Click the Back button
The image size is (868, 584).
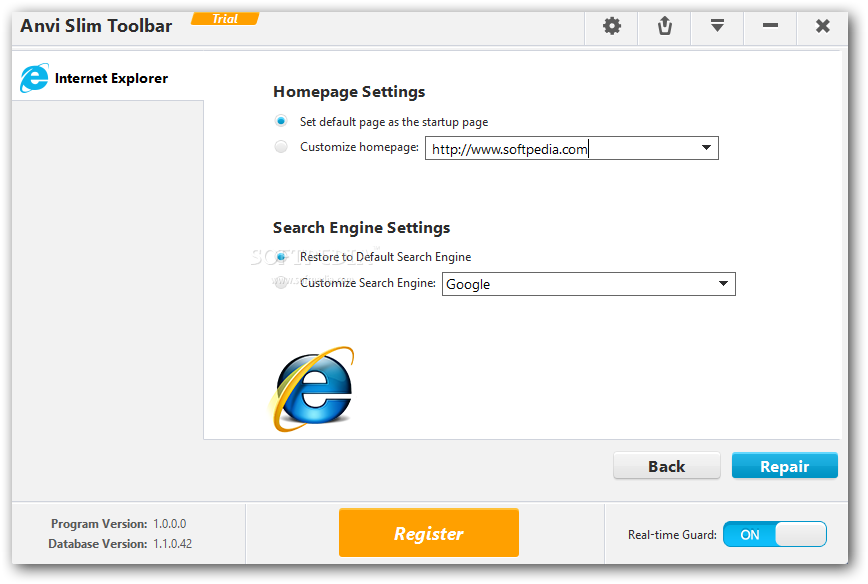click(666, 466)
